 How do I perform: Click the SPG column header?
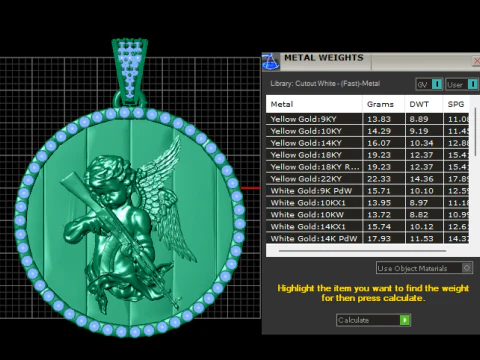pos(456,104)
